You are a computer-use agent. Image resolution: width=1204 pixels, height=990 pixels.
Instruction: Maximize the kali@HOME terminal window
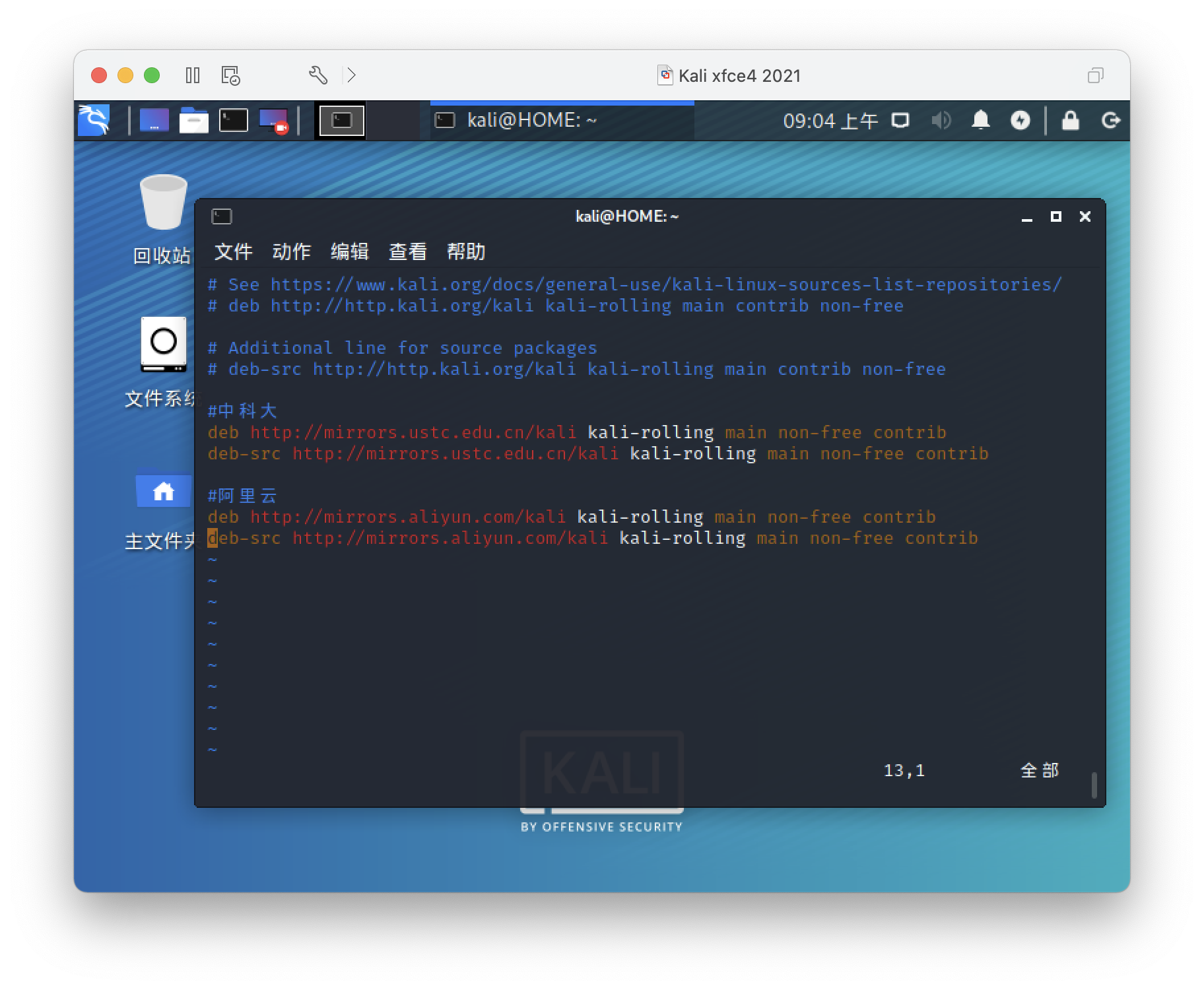[1056, 216]
